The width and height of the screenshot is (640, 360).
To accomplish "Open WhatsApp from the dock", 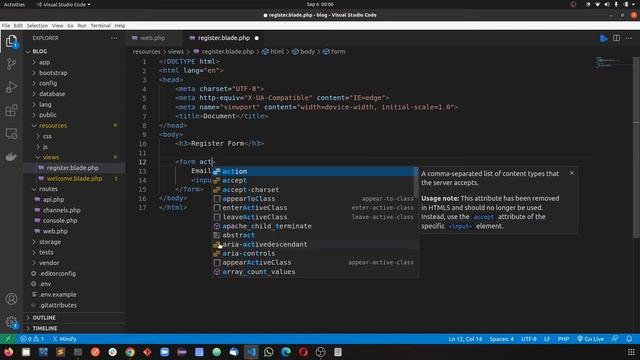I will pos(268,352).
